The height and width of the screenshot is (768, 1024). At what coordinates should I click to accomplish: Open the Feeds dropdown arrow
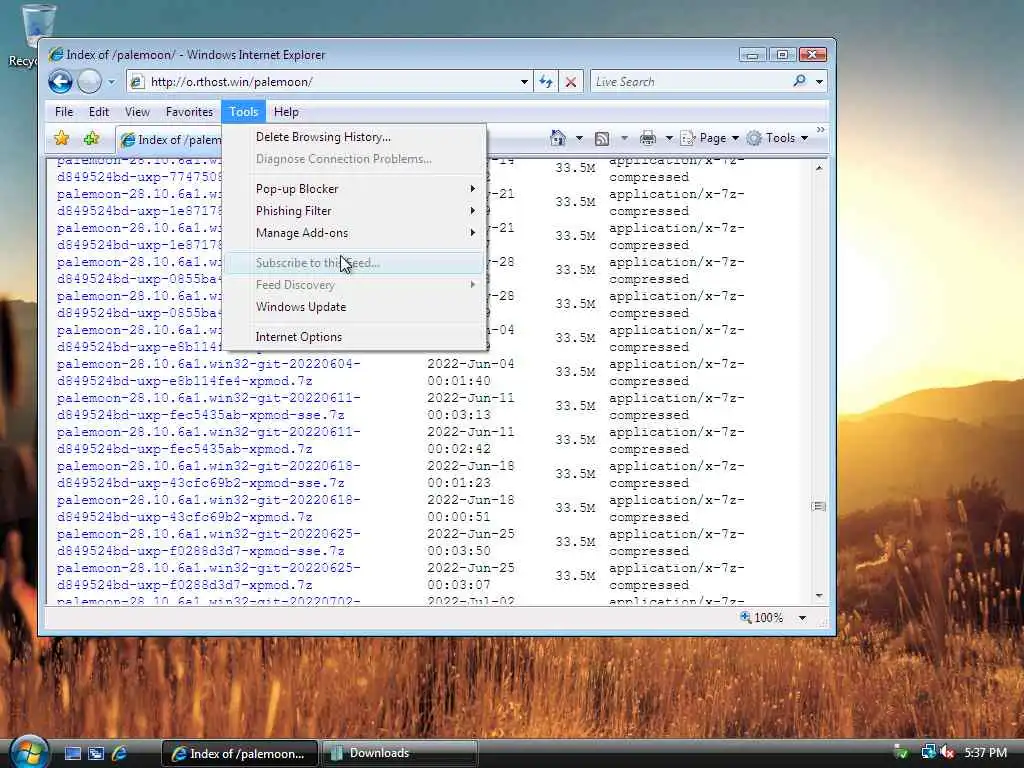(x=624, y=138)
